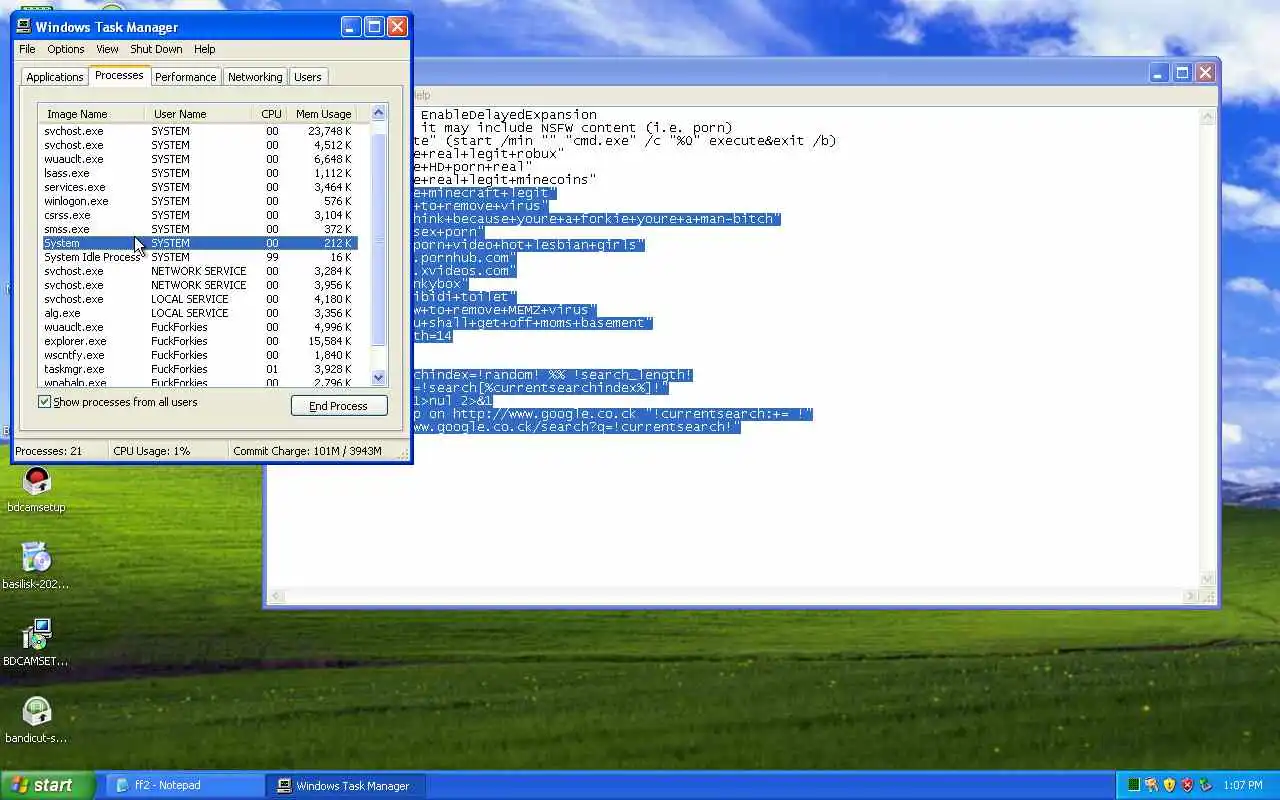Image resolution: width=1280 pixels, height=800 pixels.
Task: Sort processes by the Image Name column
Action: click(x=91, y=114)
